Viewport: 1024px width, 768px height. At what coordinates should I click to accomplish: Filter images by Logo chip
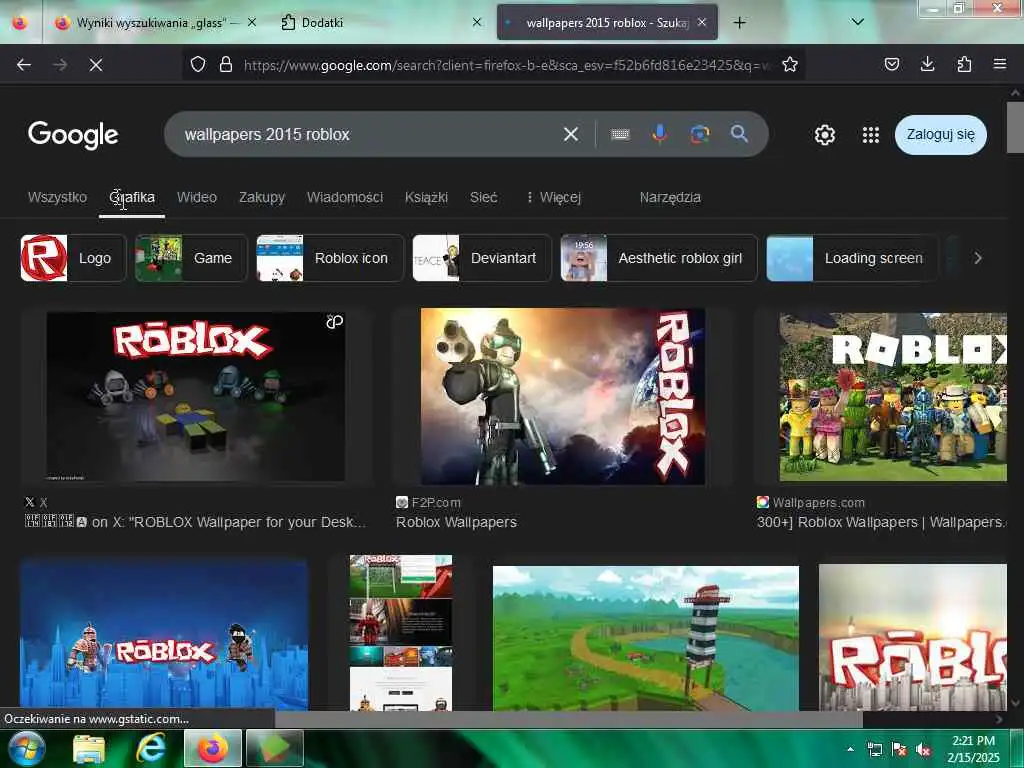(x=73, y=258)
